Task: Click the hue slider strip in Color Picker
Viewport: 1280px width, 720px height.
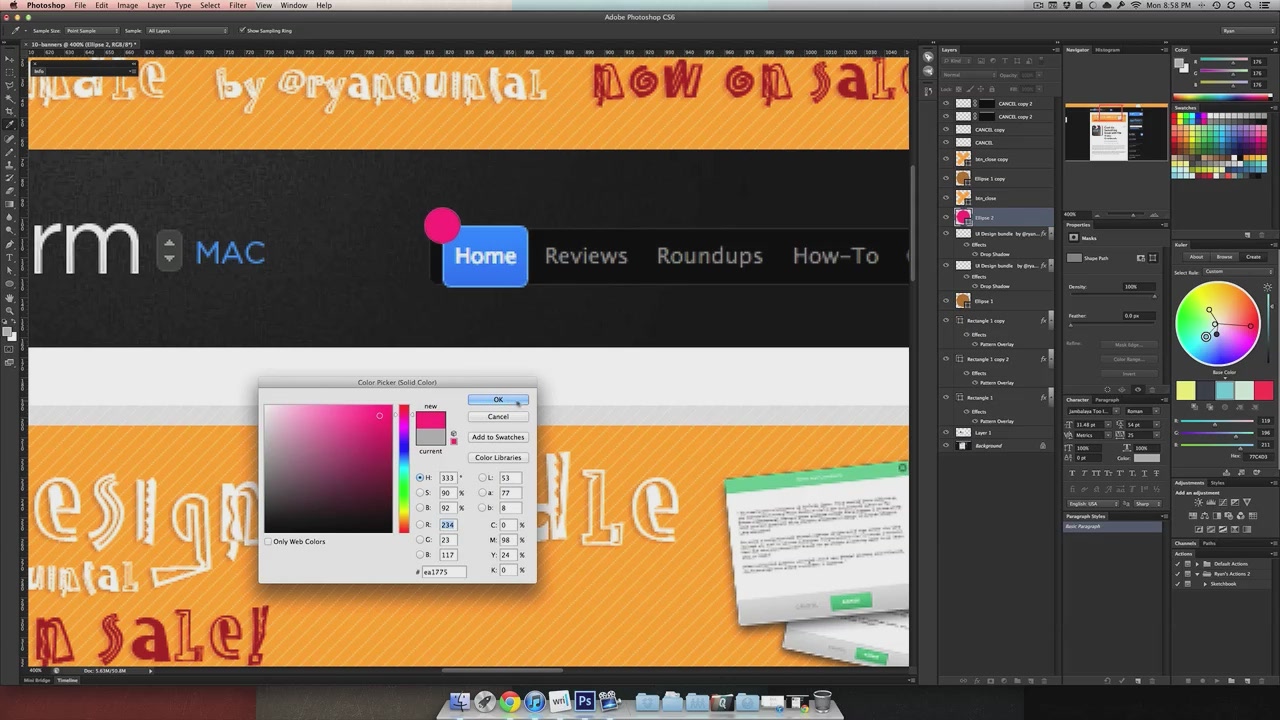Action: pos(404,469)
